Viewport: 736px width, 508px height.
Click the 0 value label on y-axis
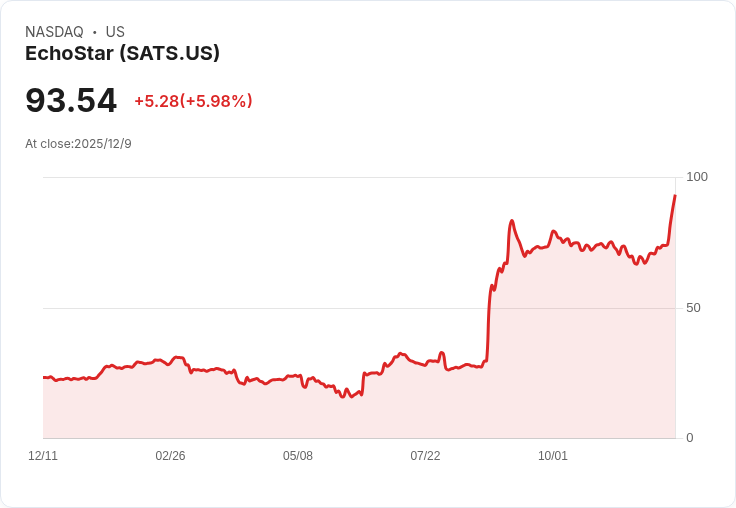[x=690, y=438]
